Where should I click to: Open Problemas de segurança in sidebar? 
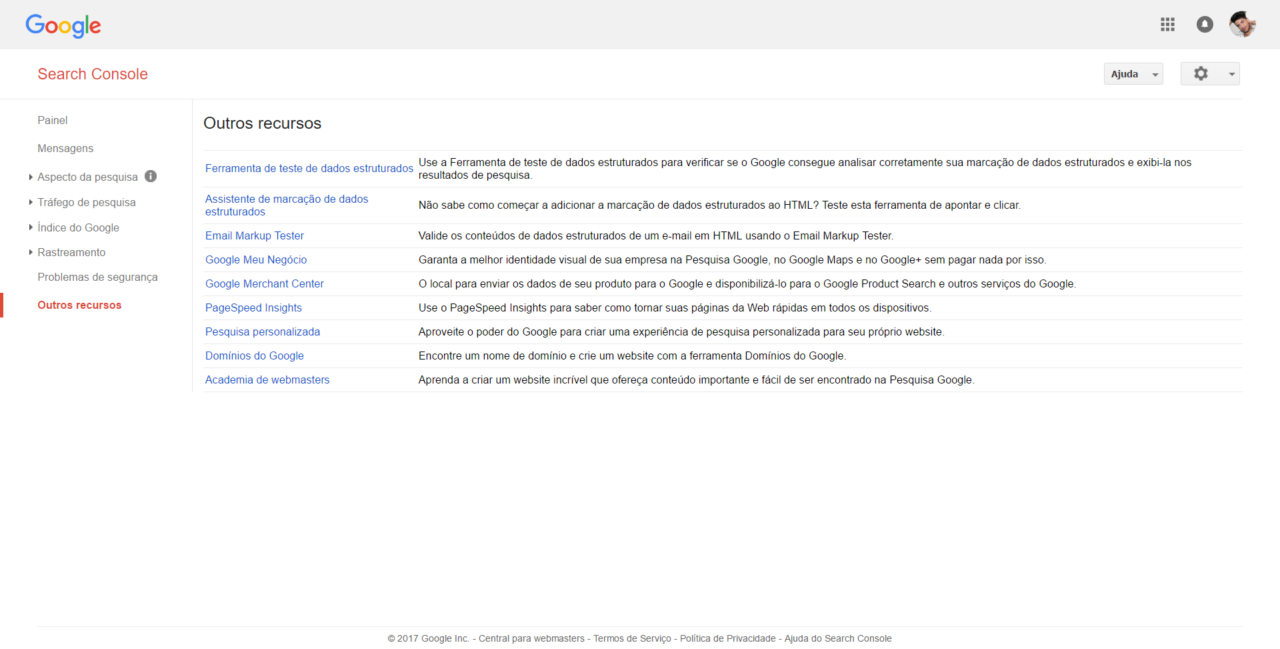pos(97,277)
